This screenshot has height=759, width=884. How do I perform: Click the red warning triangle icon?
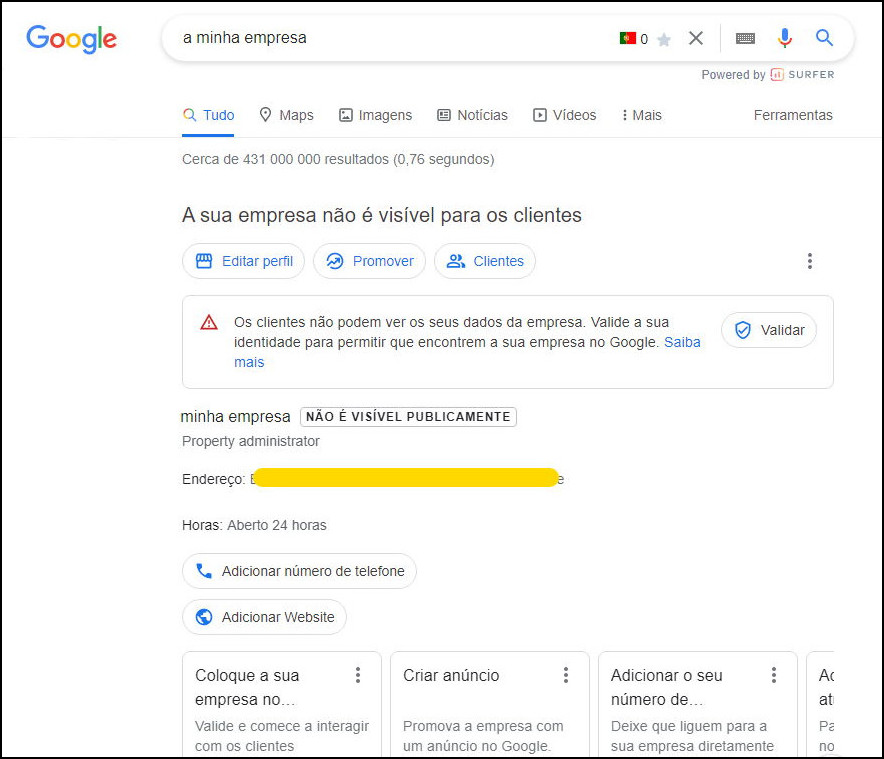209,323
